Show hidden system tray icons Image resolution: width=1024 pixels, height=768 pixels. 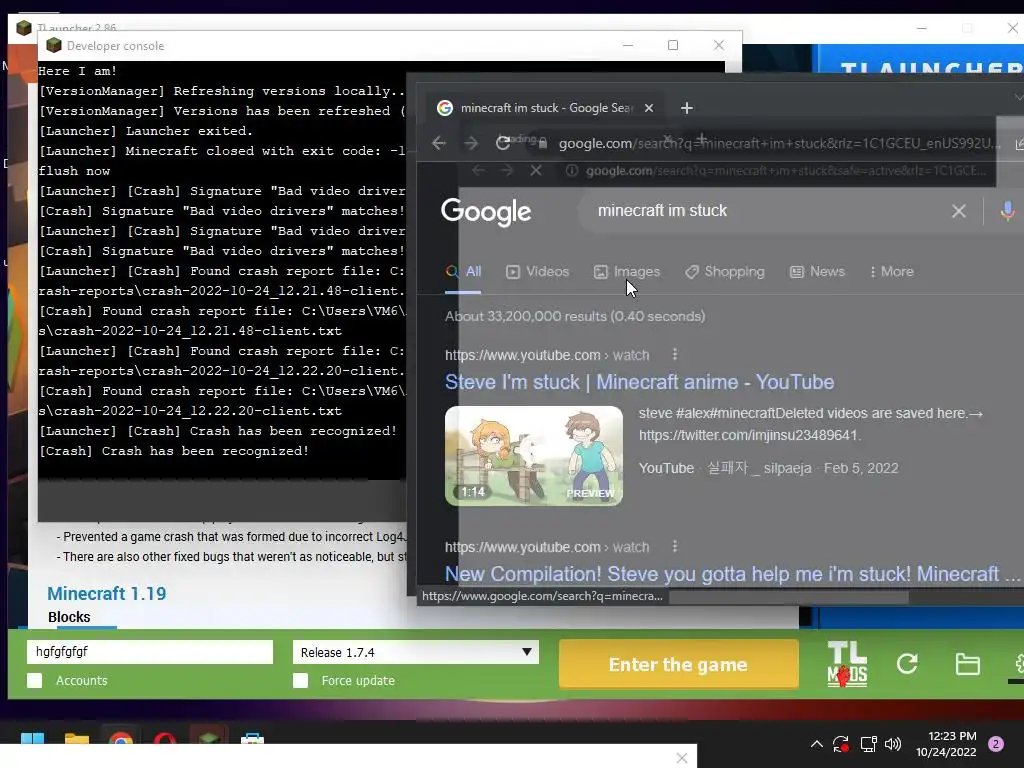(x=816, y=743)
